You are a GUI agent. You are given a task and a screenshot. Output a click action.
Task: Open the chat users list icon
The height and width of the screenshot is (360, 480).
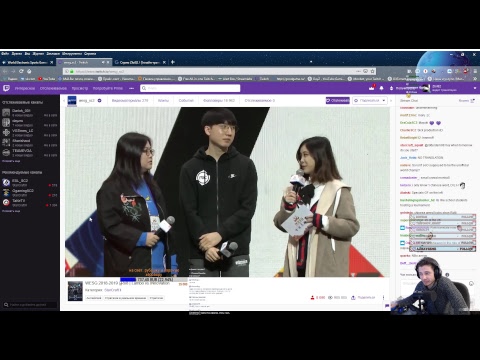[472, 100]
